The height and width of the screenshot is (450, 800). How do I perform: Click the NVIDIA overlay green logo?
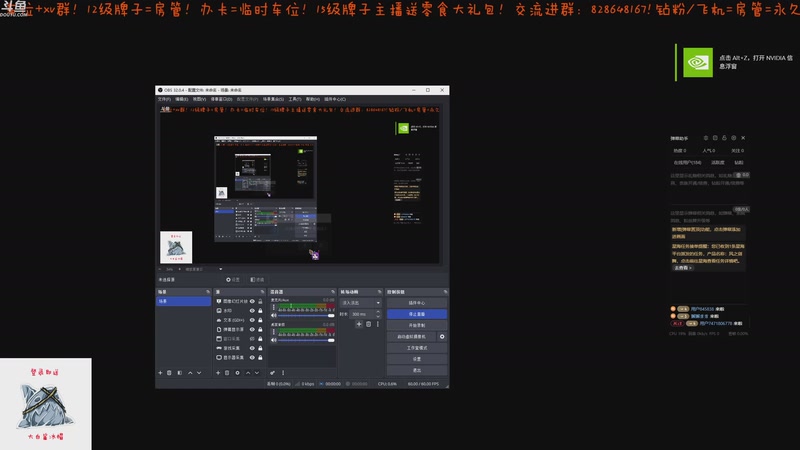(x=697, y=62)
